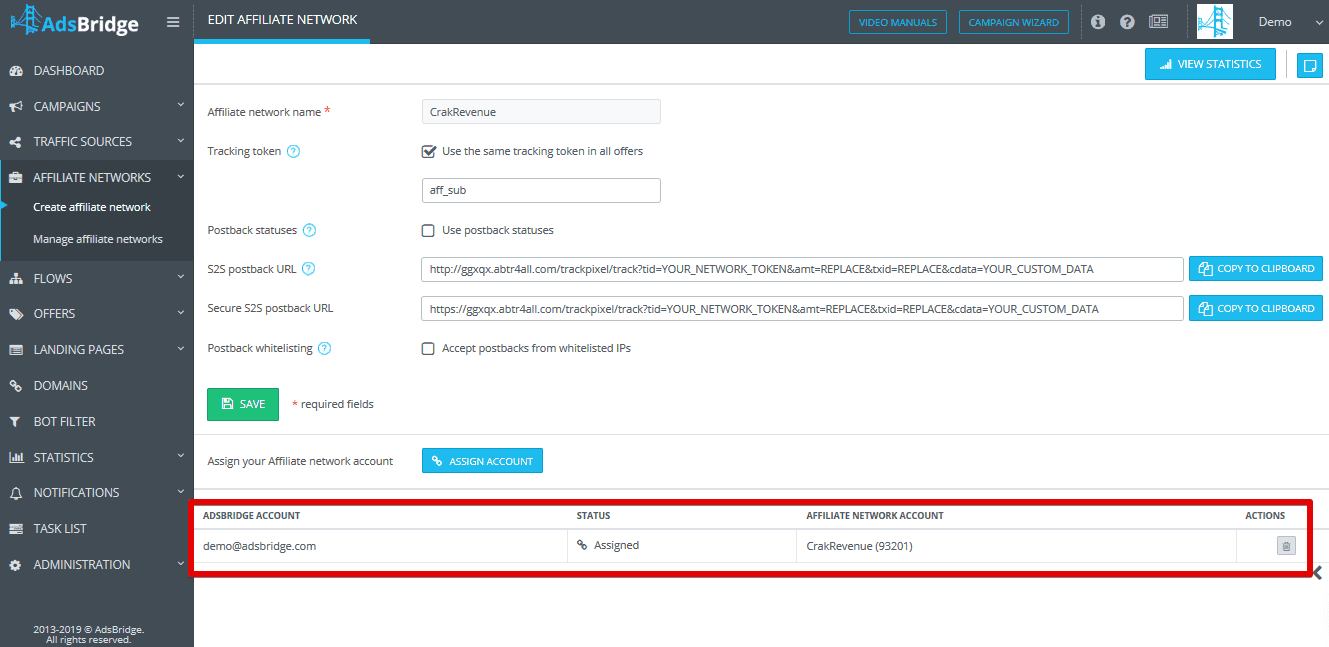
Task: Click the hamburger menu icon beside logo
Action: click(173, 22)
